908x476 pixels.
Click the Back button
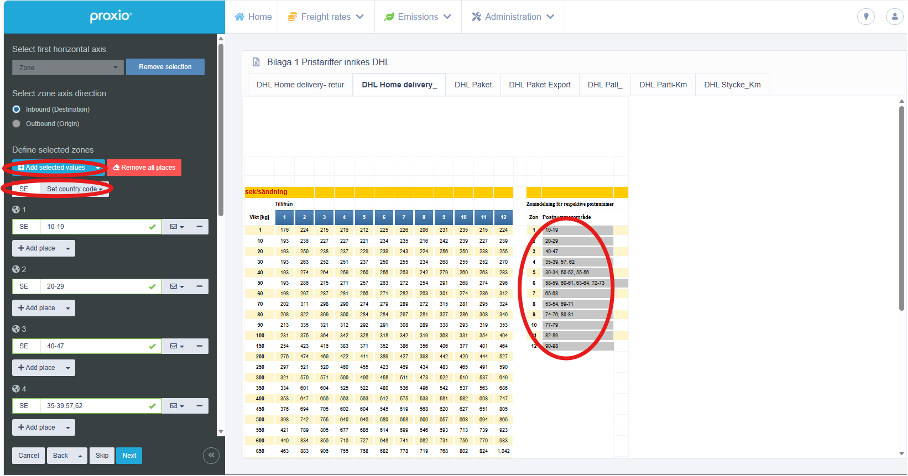coord(61,456)
